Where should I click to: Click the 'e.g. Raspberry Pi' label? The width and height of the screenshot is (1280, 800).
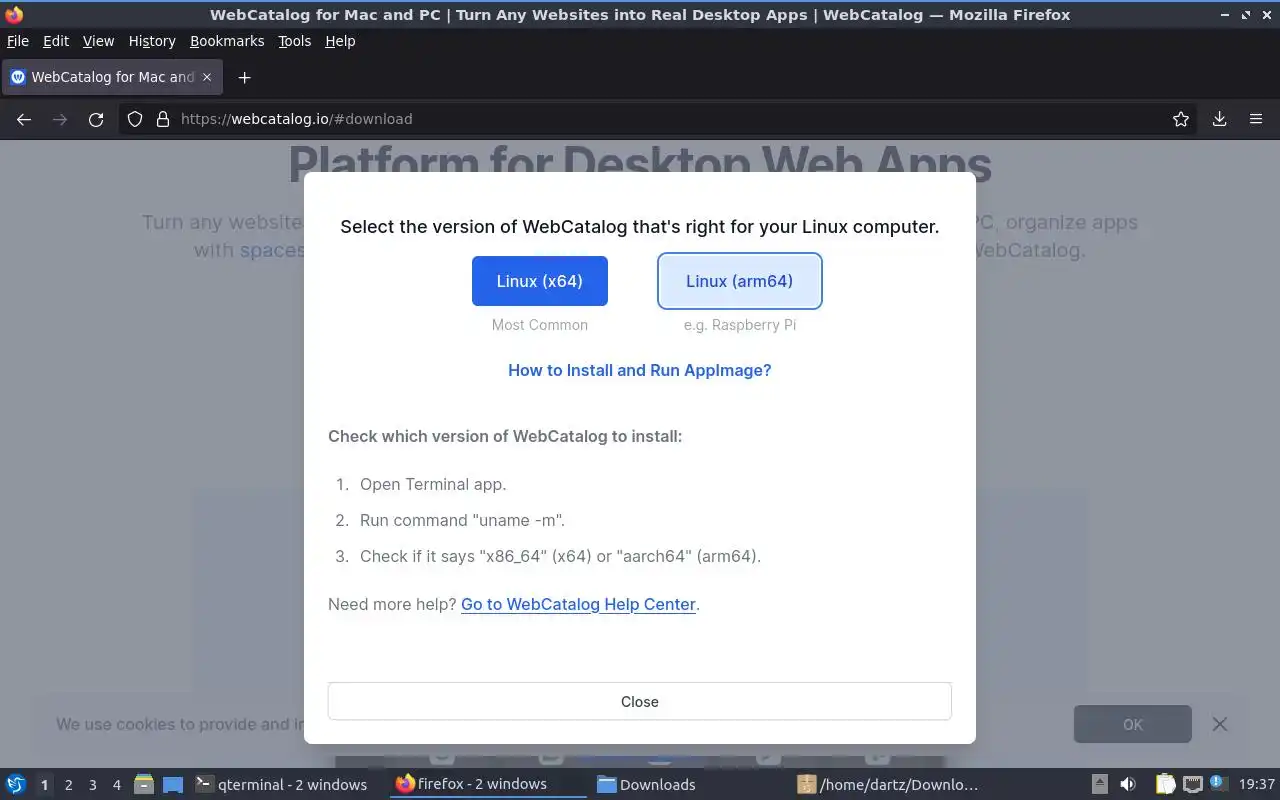740,325
